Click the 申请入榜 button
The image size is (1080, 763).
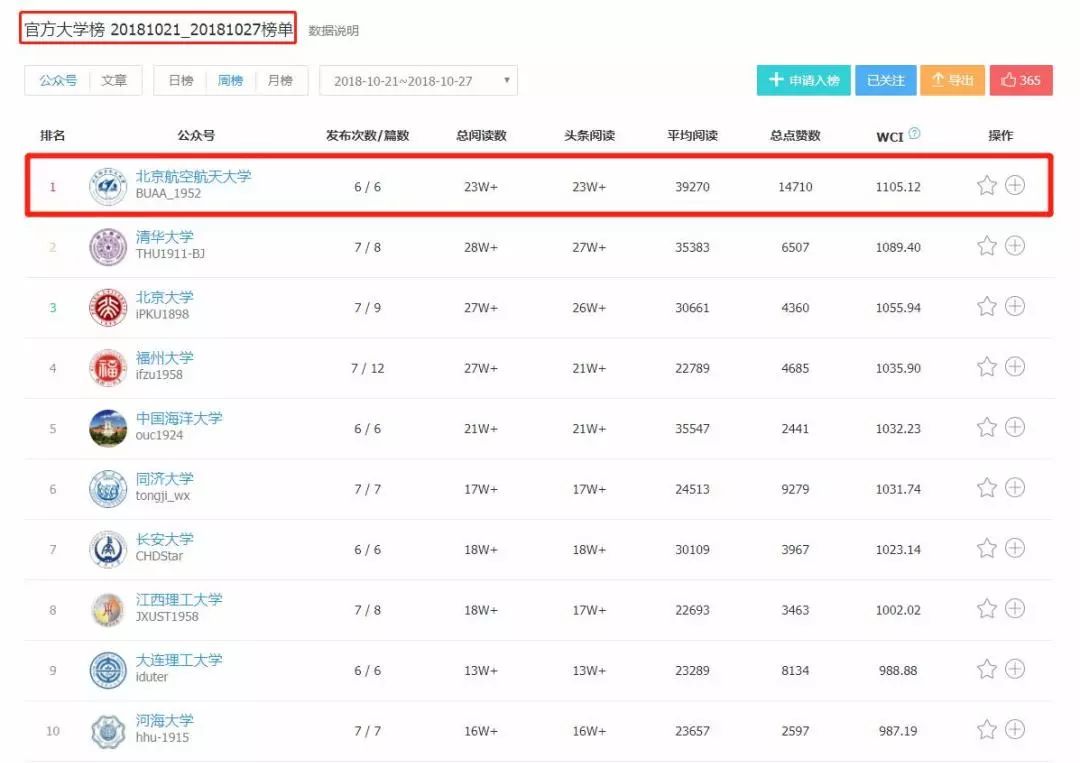[x=803, y=81]
